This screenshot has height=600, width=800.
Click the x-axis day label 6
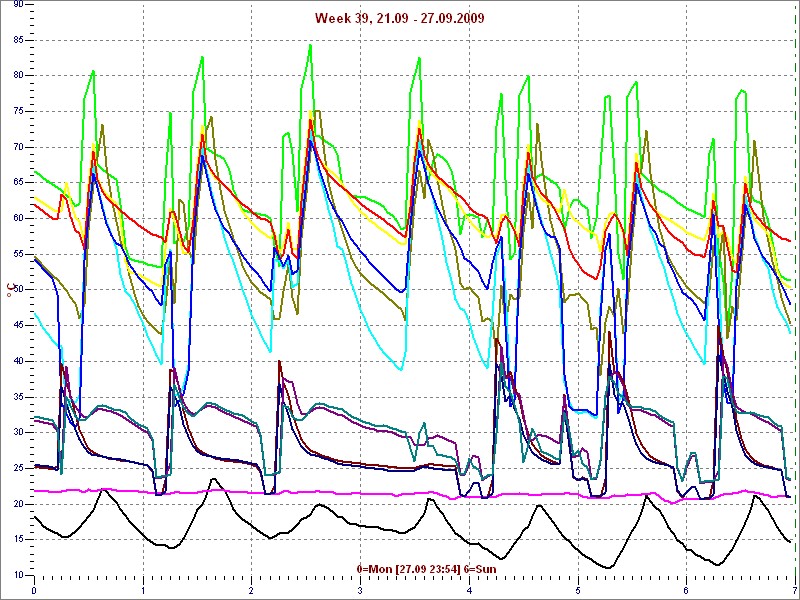686,591
